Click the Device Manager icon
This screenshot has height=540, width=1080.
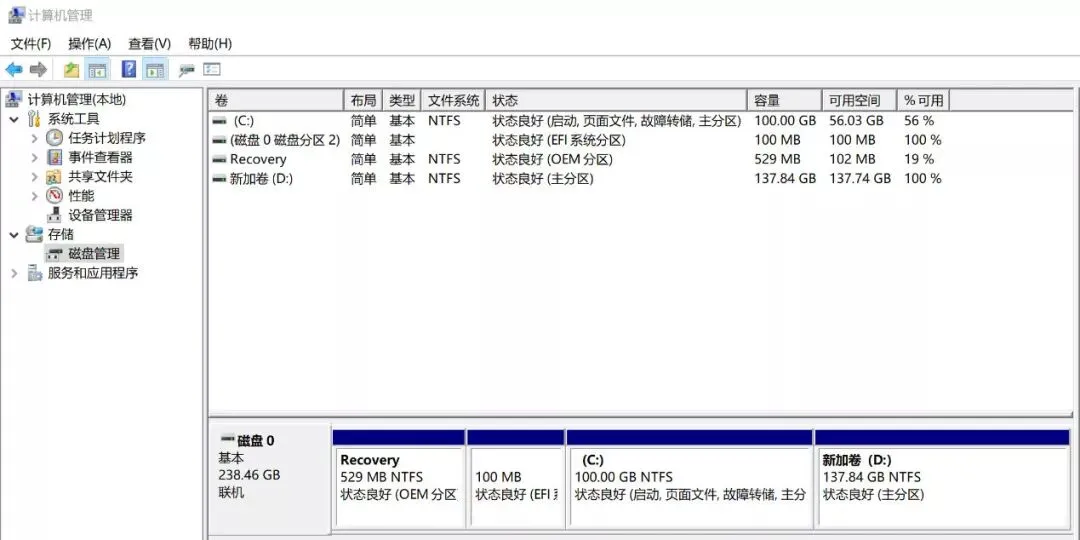[54, 215]
